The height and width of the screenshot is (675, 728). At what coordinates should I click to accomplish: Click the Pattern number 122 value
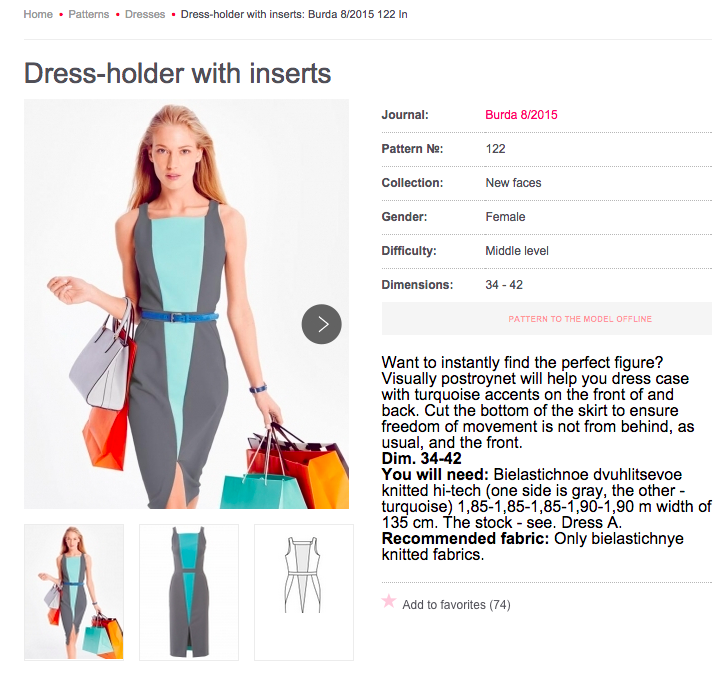point(495,149)
